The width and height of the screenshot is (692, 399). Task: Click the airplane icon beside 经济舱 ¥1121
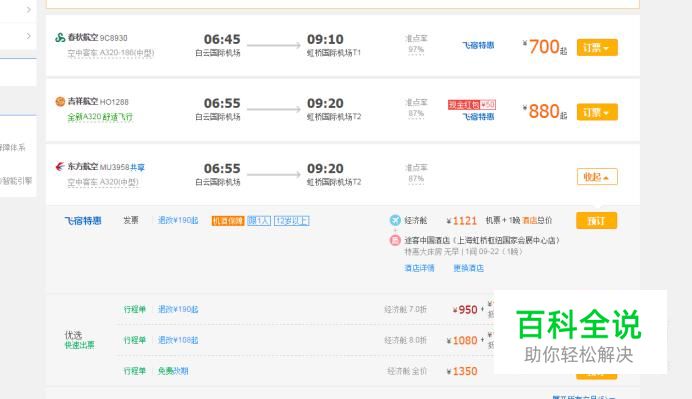pyautogui.click(x=395, y=220)
